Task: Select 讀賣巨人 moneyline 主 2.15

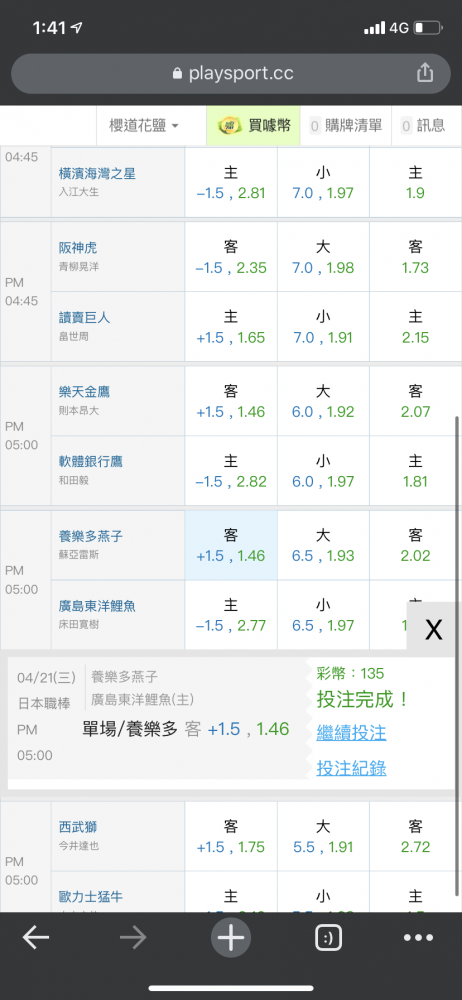Action: (415, 327)
